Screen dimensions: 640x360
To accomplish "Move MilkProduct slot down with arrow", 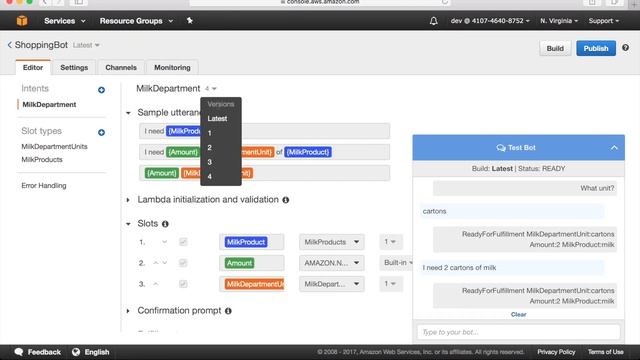I will [164, 242].
